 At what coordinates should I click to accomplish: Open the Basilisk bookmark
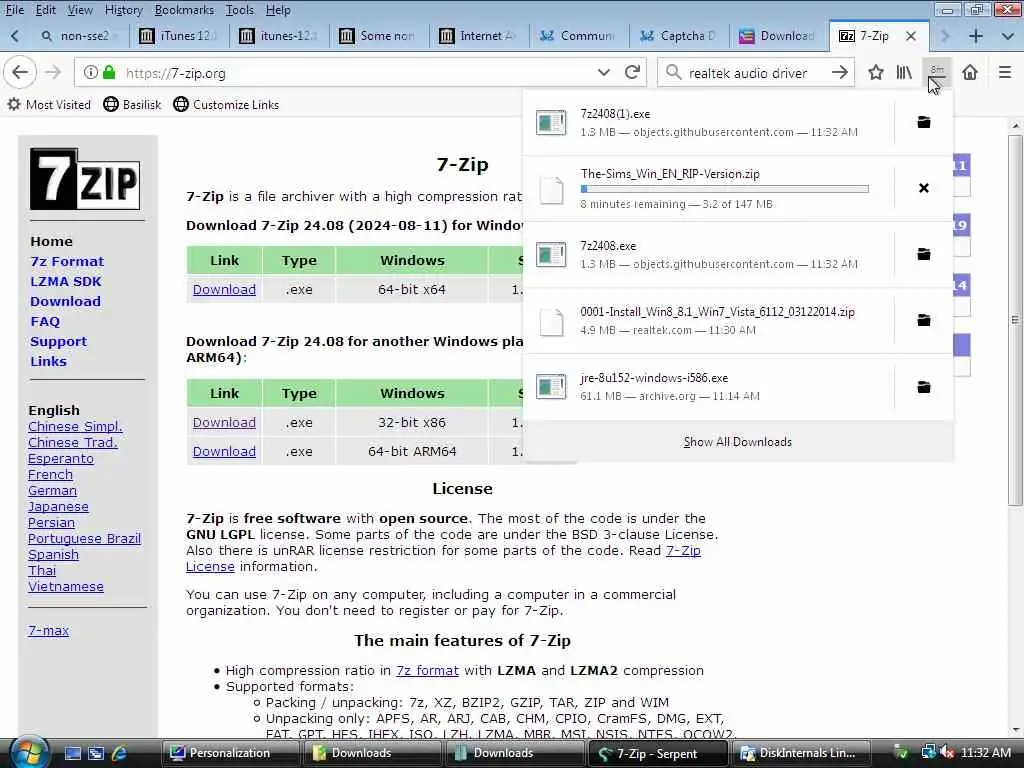click(133, 104)
